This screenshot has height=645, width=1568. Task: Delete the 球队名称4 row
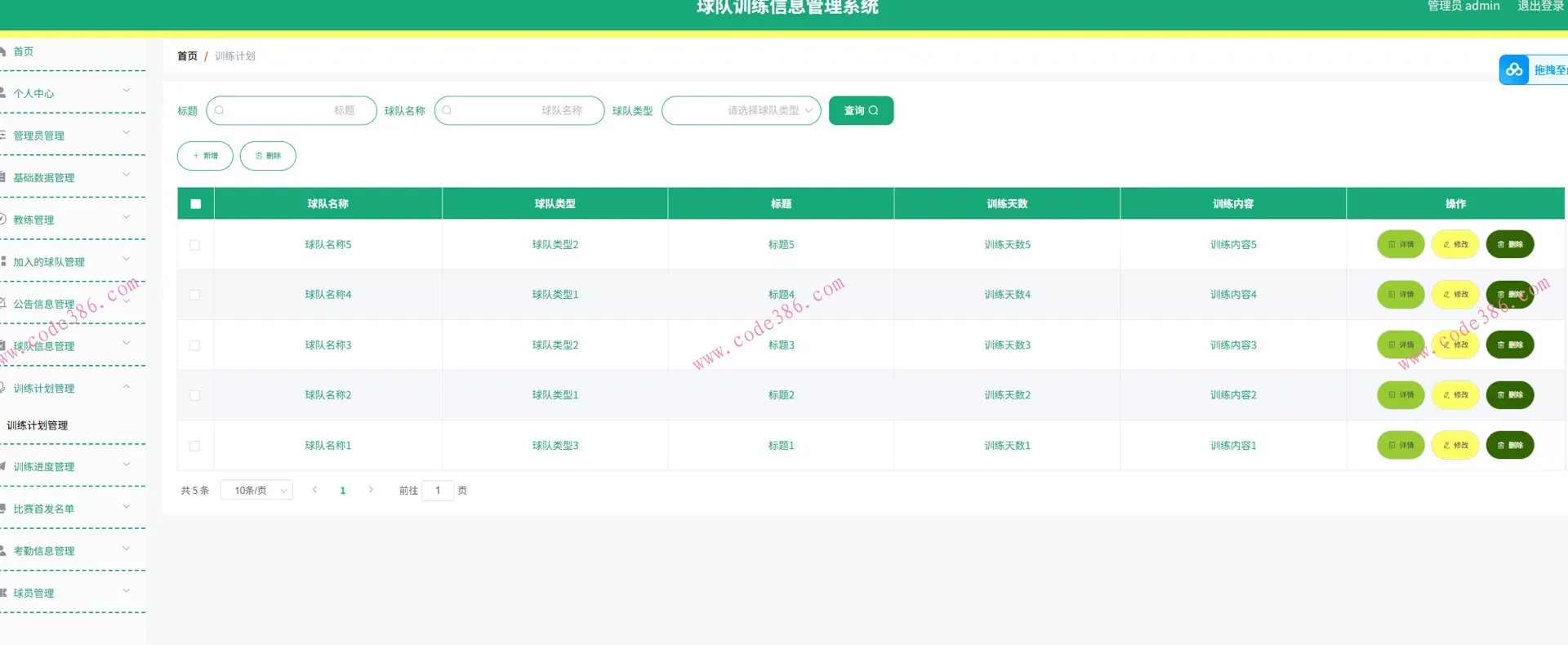click(1510, 295)
